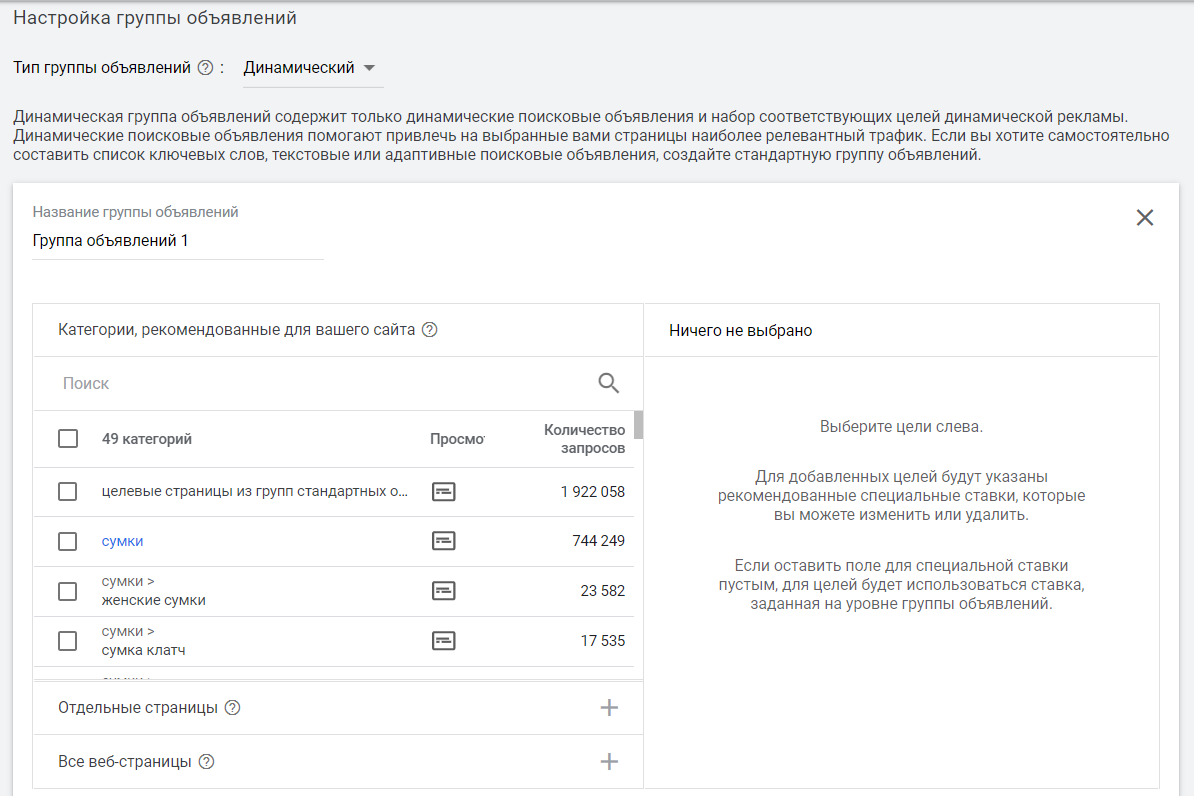Screen dimensions: 1194x796
Task: Open preview icon for сумка клатч row
Action: click(x=443, y=641)
